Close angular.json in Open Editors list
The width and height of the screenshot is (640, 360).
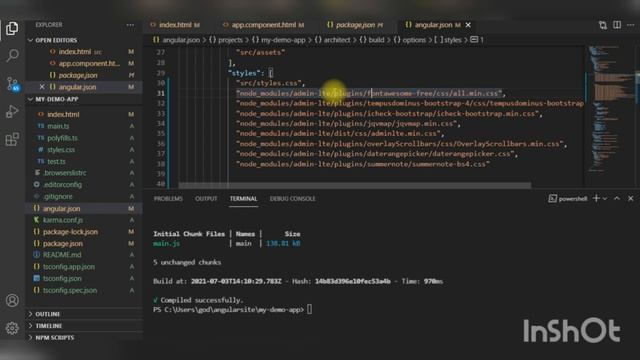pos(42,87)
